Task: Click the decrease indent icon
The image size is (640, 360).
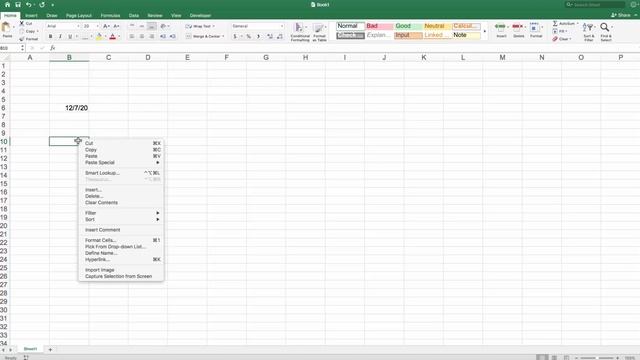Action: click(x=162, y=37)
